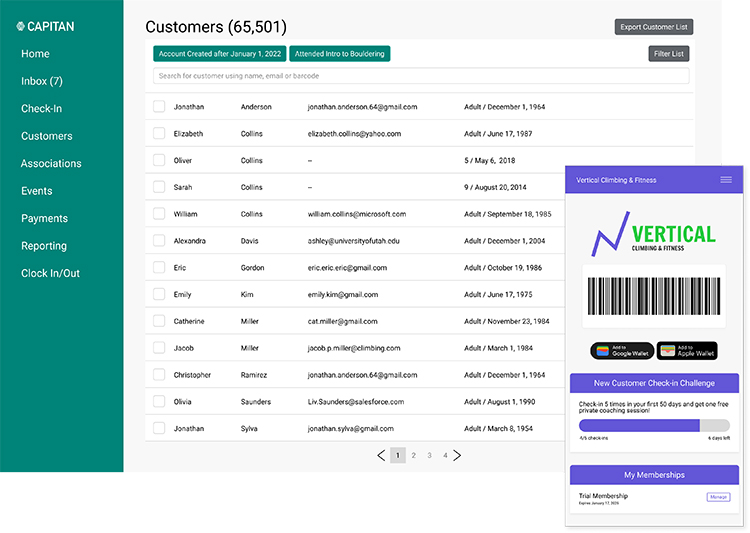Navigate to Reporting in sidebar
750x533 pixels.
[x=44, y=246]
